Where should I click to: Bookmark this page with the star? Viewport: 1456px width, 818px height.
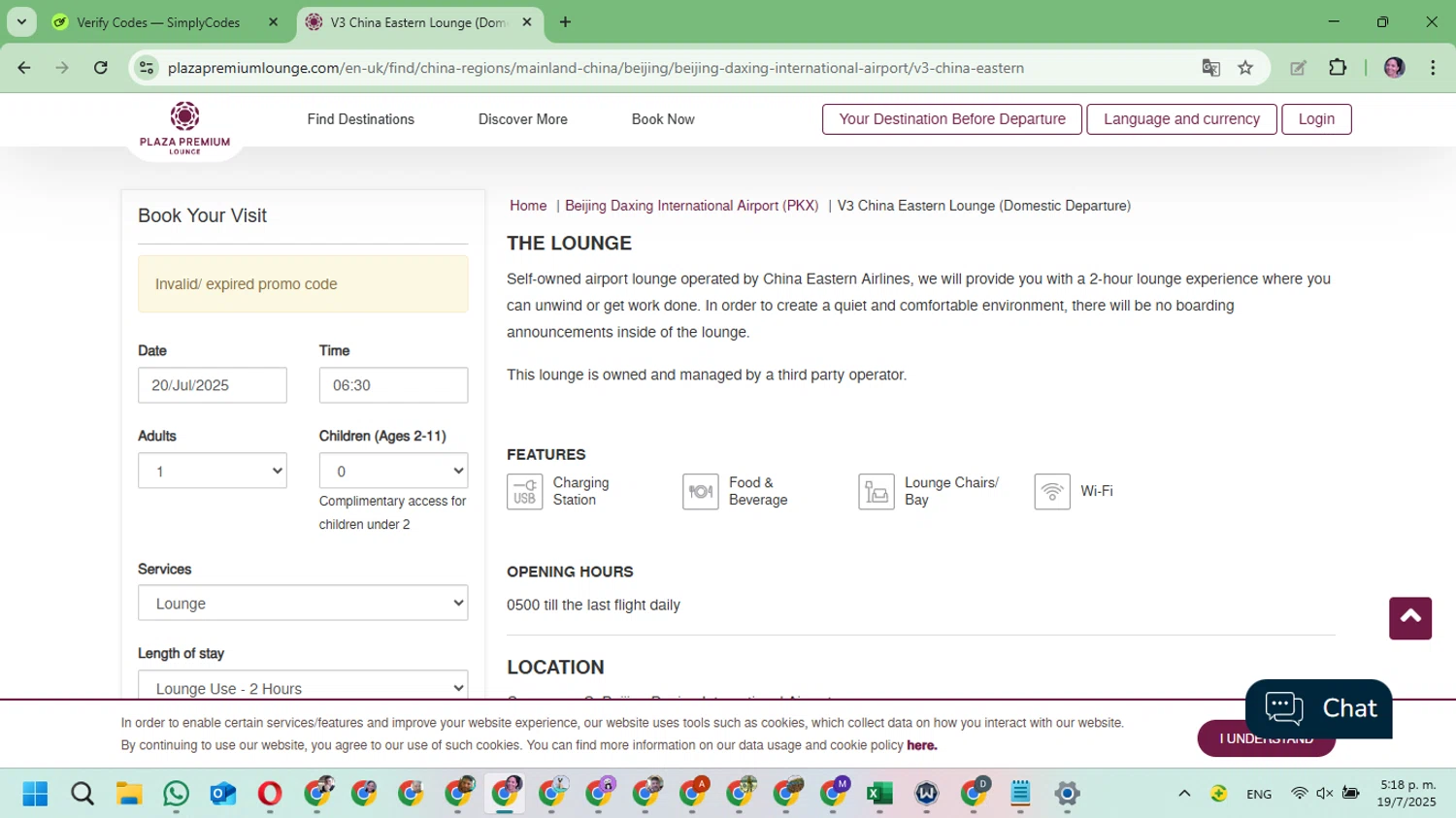tap(1245, 68)
